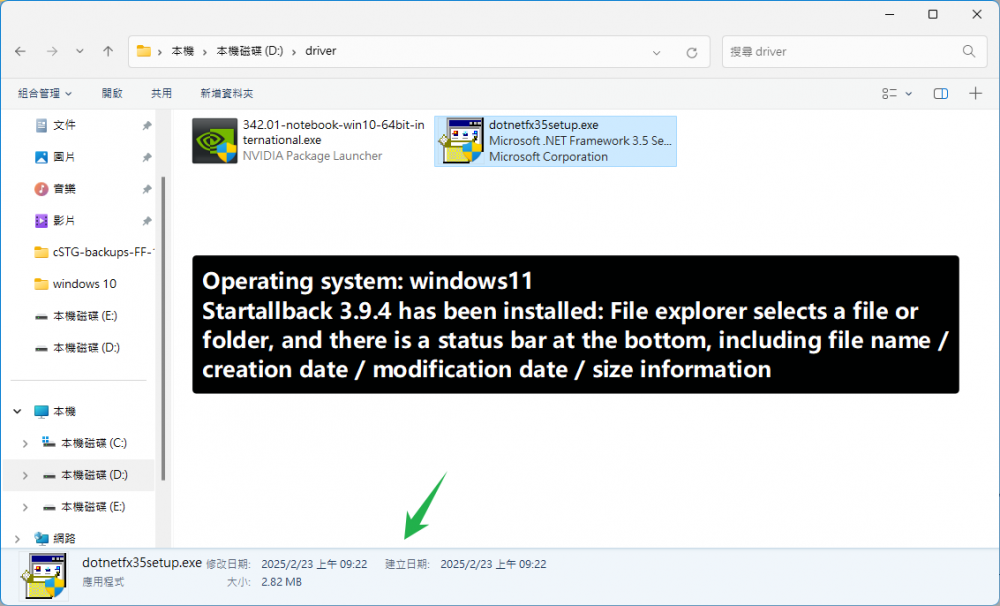This screenshot has width=1000, height=606.
Task: Open the address bar history dropdown
Action: pyautogui.click(x=656, y=52)
